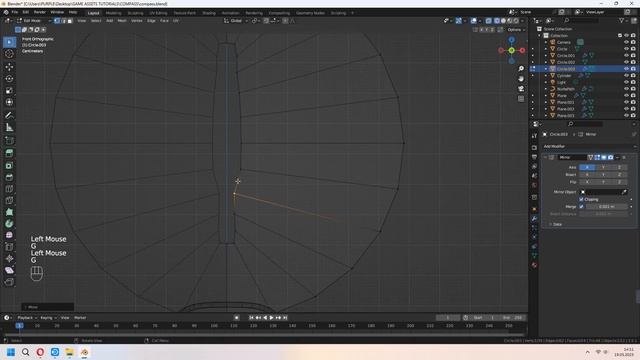Hide the Cylinder object in outliner
Screen dimensions: 640x360
(x=627, y=76)
